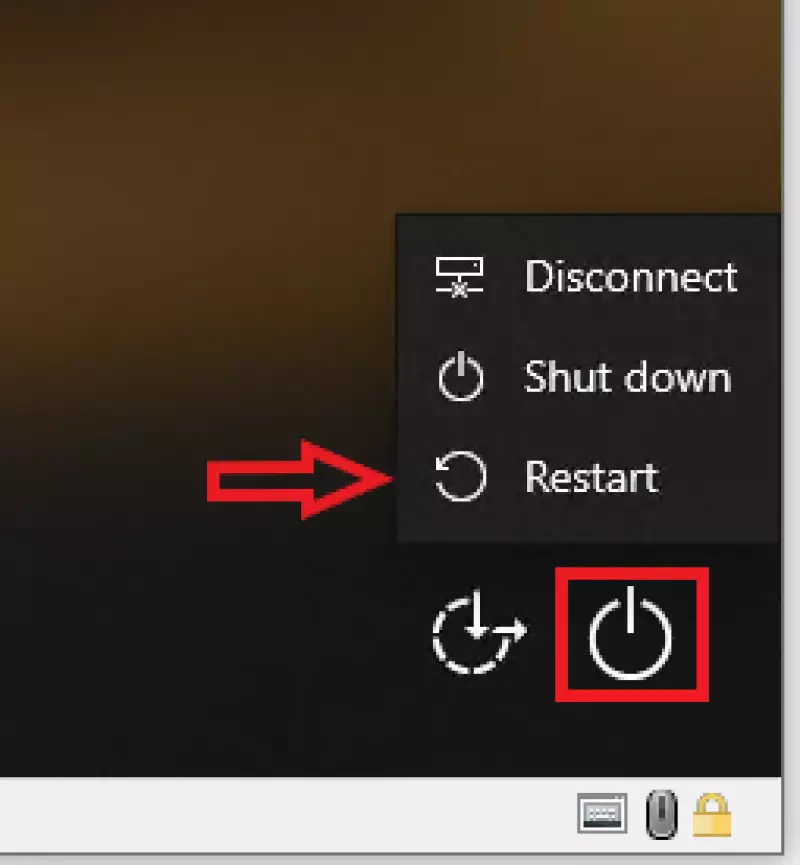
Task: Click red outline border around Power button
Action: click(x=561, y=634)
